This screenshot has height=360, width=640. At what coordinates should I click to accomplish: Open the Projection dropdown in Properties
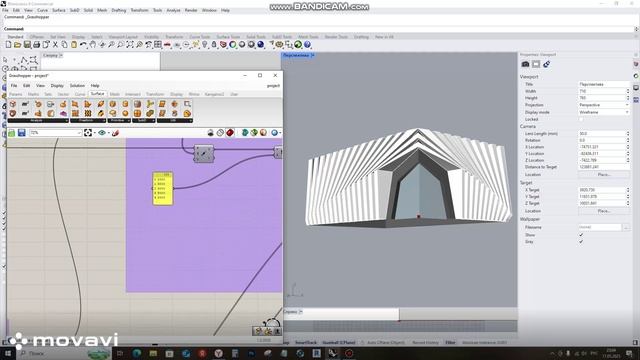[x=604, y=105]
